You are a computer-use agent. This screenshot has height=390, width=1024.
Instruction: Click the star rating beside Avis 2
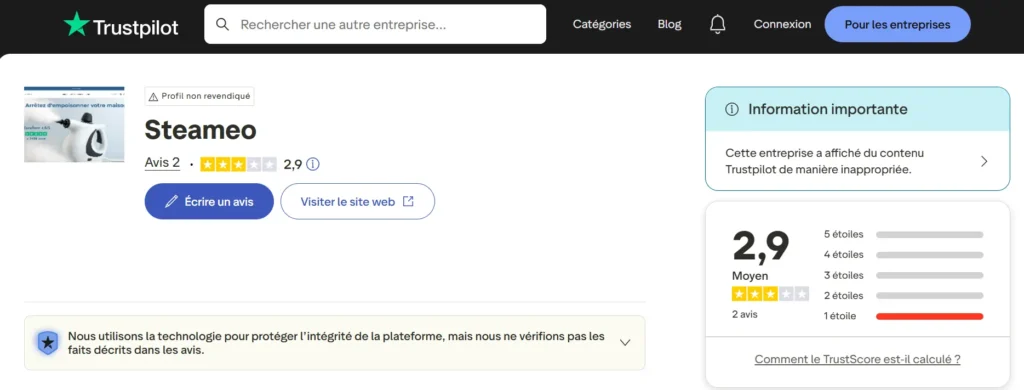[x=238, y=164]
